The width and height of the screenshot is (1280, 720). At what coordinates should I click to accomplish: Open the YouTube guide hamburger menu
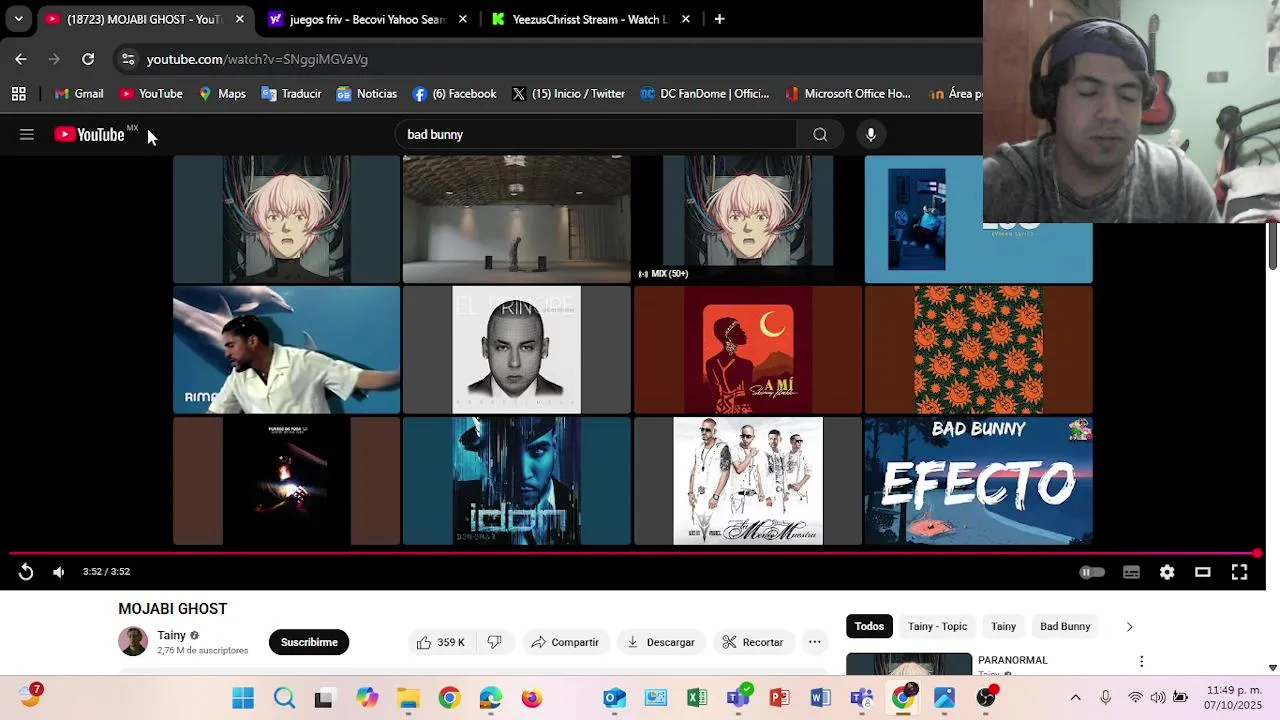27,134
